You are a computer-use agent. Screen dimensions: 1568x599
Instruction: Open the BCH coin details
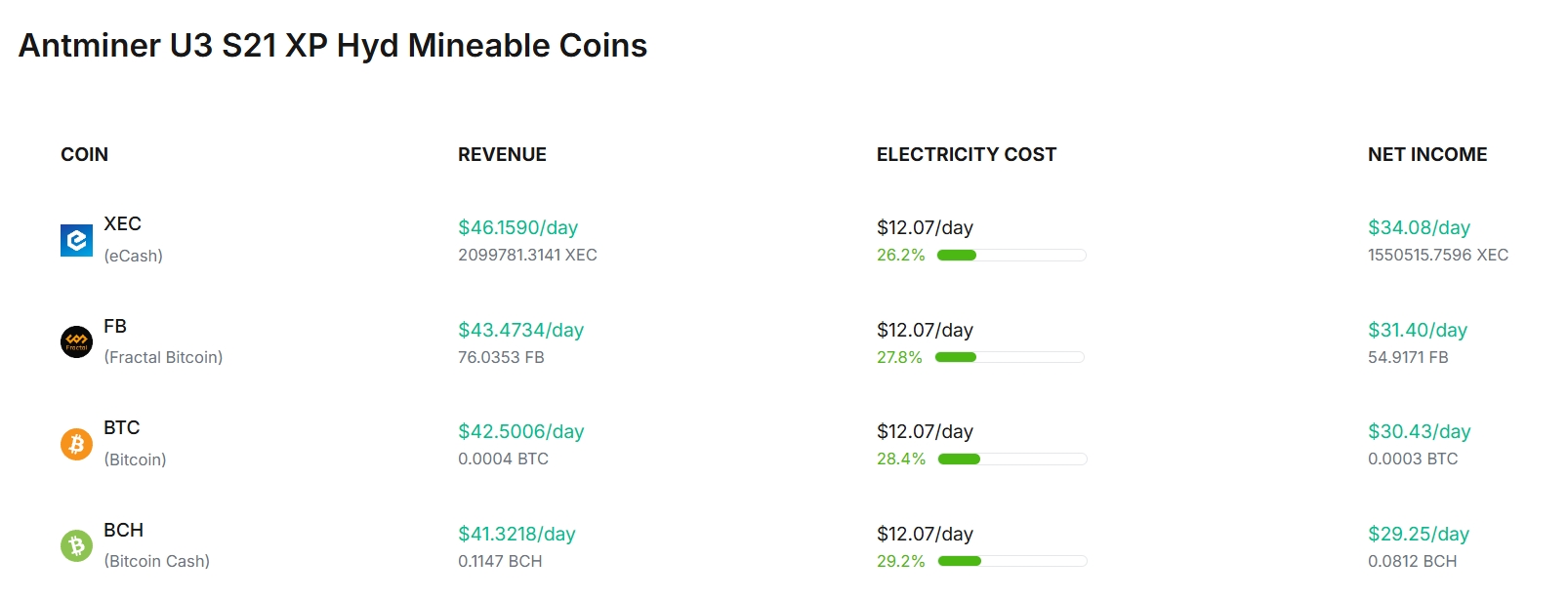pyautogui.click(x=124, y=530)
